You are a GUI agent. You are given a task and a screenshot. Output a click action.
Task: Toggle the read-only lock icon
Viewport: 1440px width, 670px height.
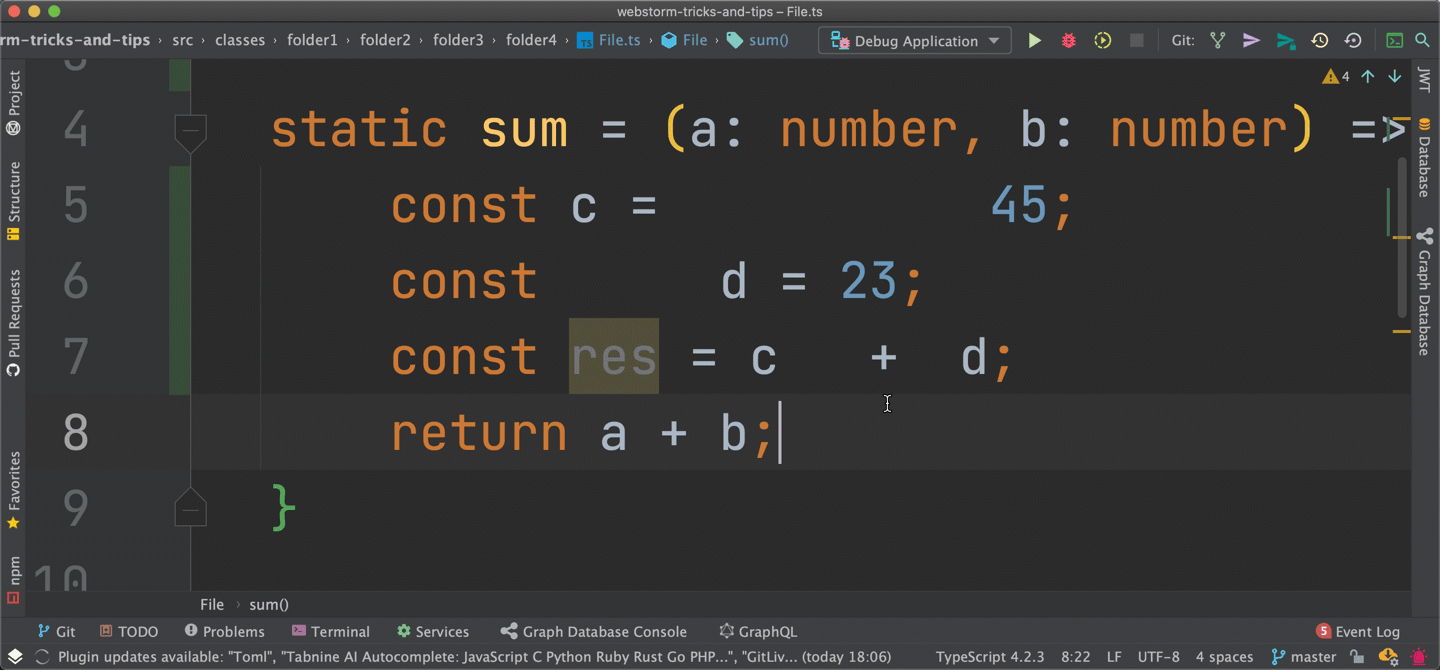point(1357,657)
